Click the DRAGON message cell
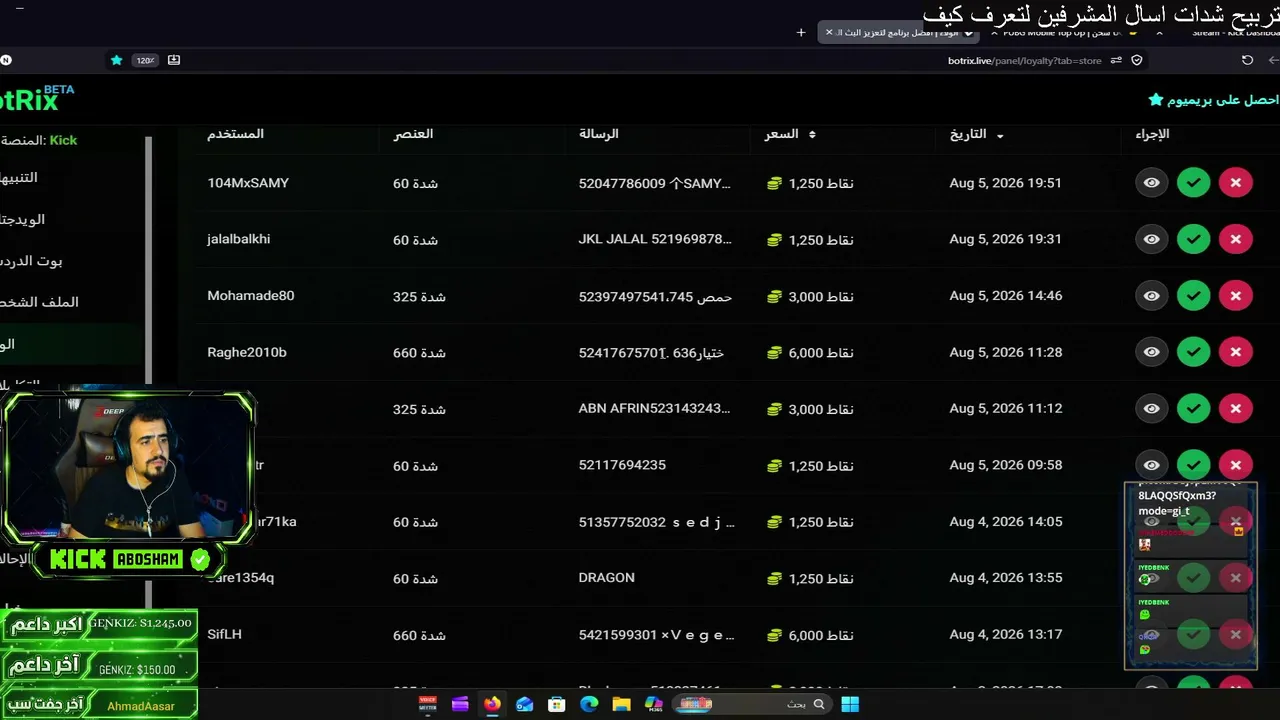This screenshot has height=720, width=1280. 607,578
